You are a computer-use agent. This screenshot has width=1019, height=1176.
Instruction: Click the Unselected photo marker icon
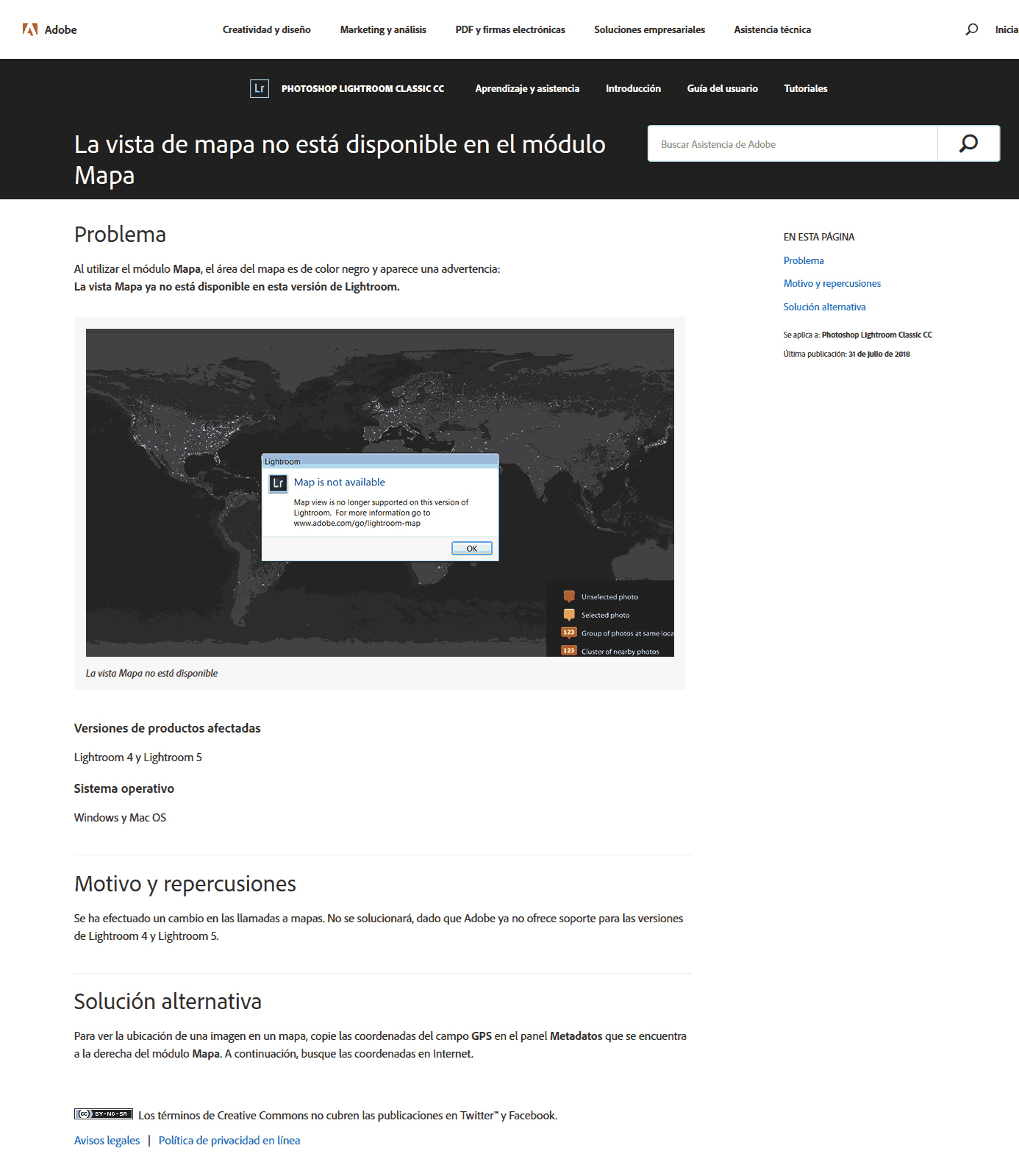(x=569, y=596)
